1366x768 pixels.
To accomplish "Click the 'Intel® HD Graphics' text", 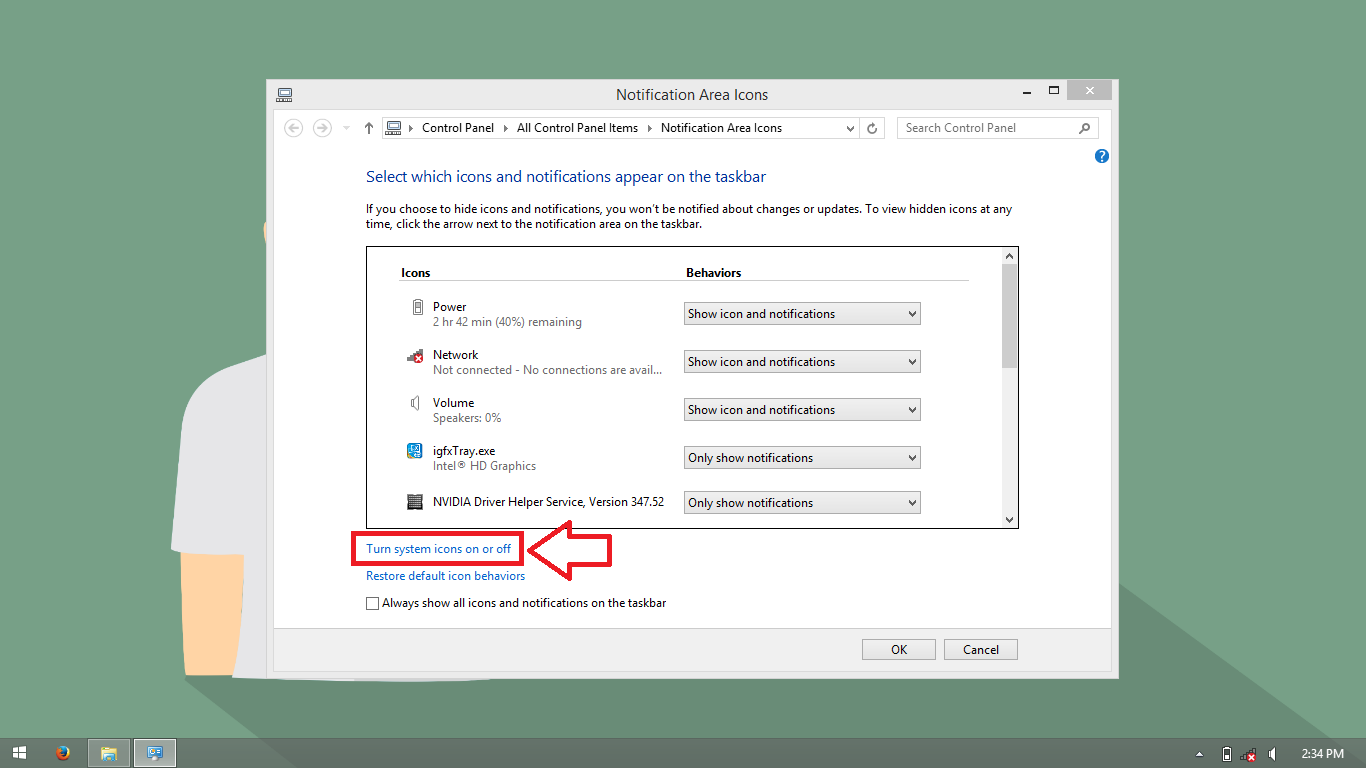I will pyautogui.click(x=484, y=466).
